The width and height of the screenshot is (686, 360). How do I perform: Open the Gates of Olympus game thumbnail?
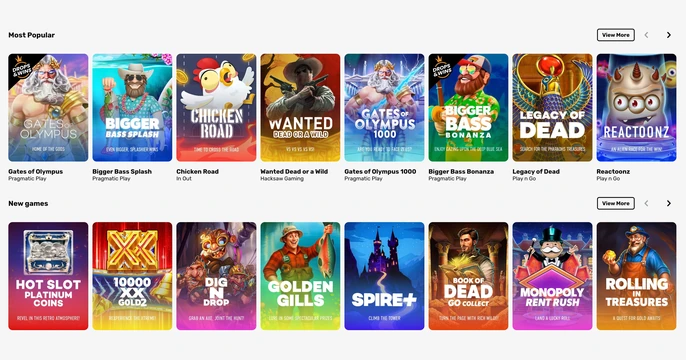(48, 108)
